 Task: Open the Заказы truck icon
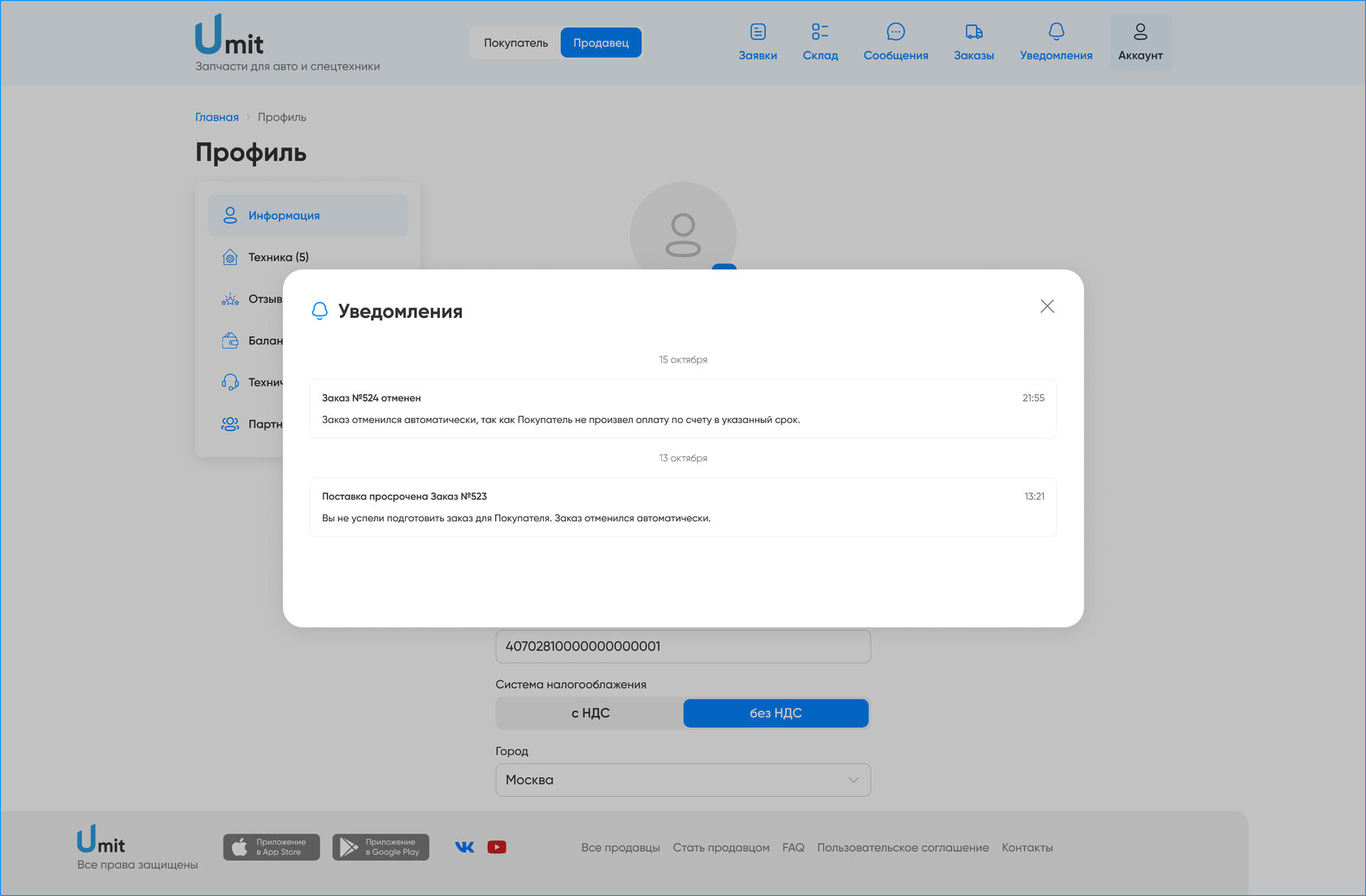pyautogui.click(x=973, y=32)
